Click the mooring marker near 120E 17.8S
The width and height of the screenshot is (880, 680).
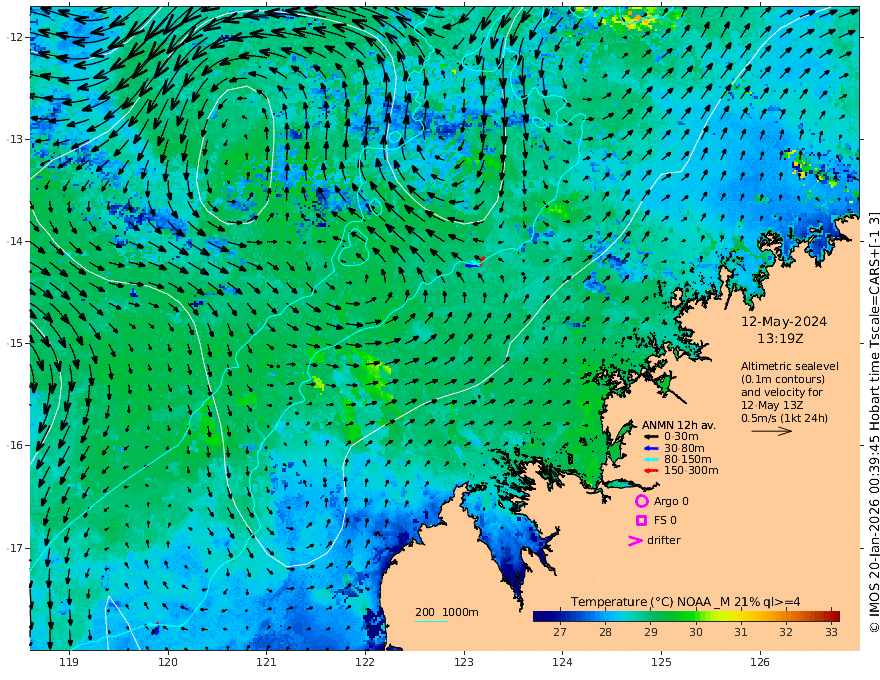156,629
